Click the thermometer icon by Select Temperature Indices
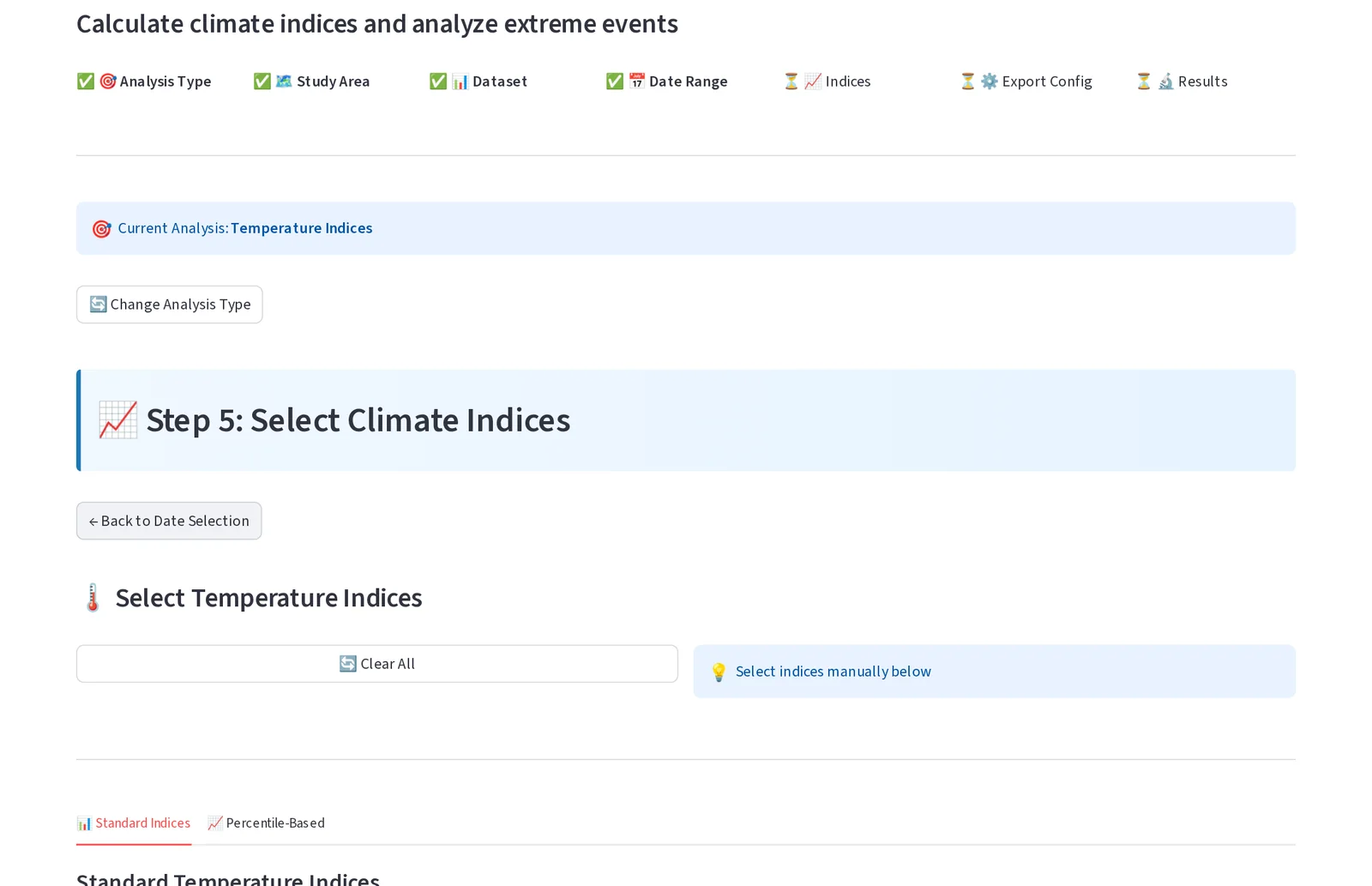Image resolution: width=1372 pixels, height=886 pixels. [93, 598]
